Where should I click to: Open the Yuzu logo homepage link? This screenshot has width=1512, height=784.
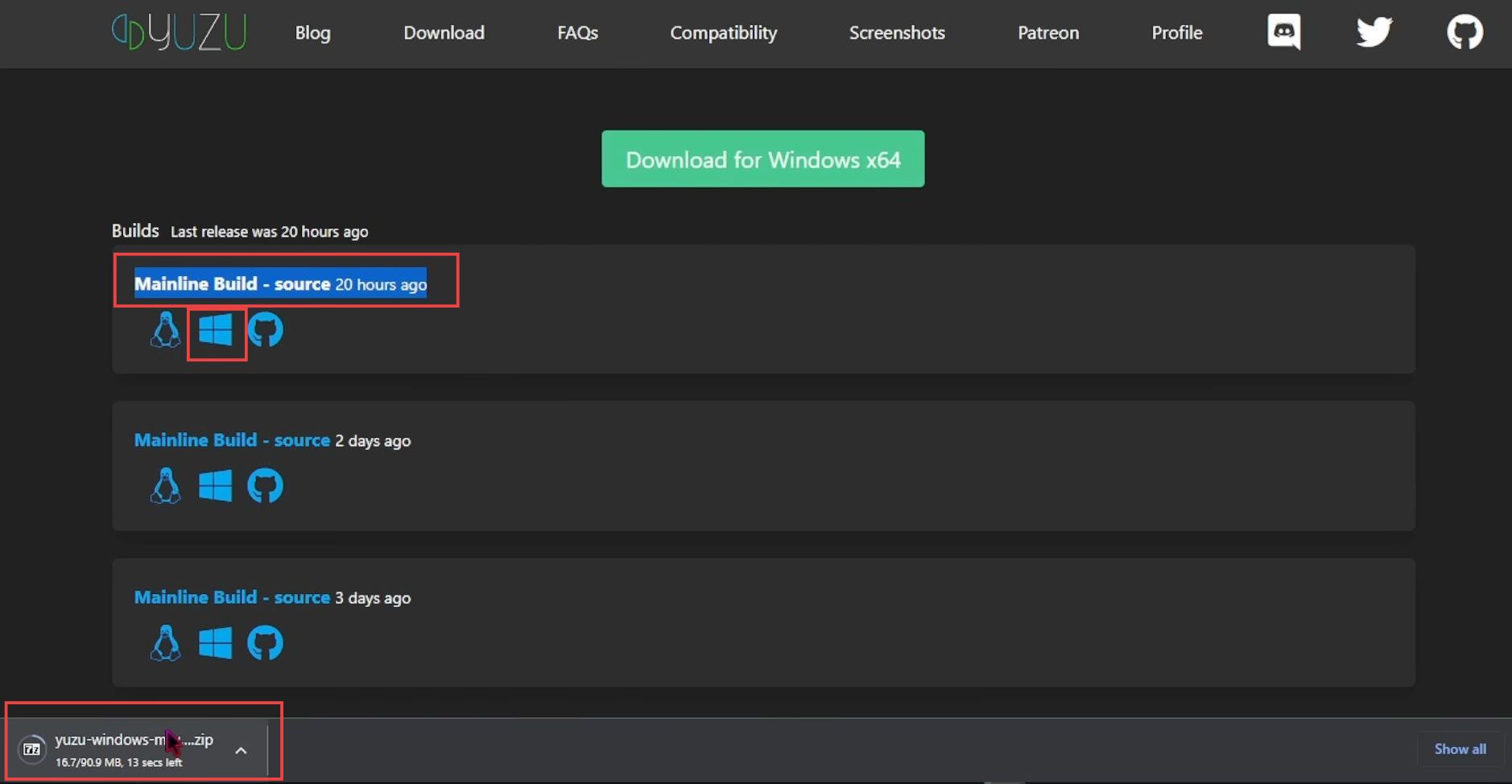[x=179, y=32]
